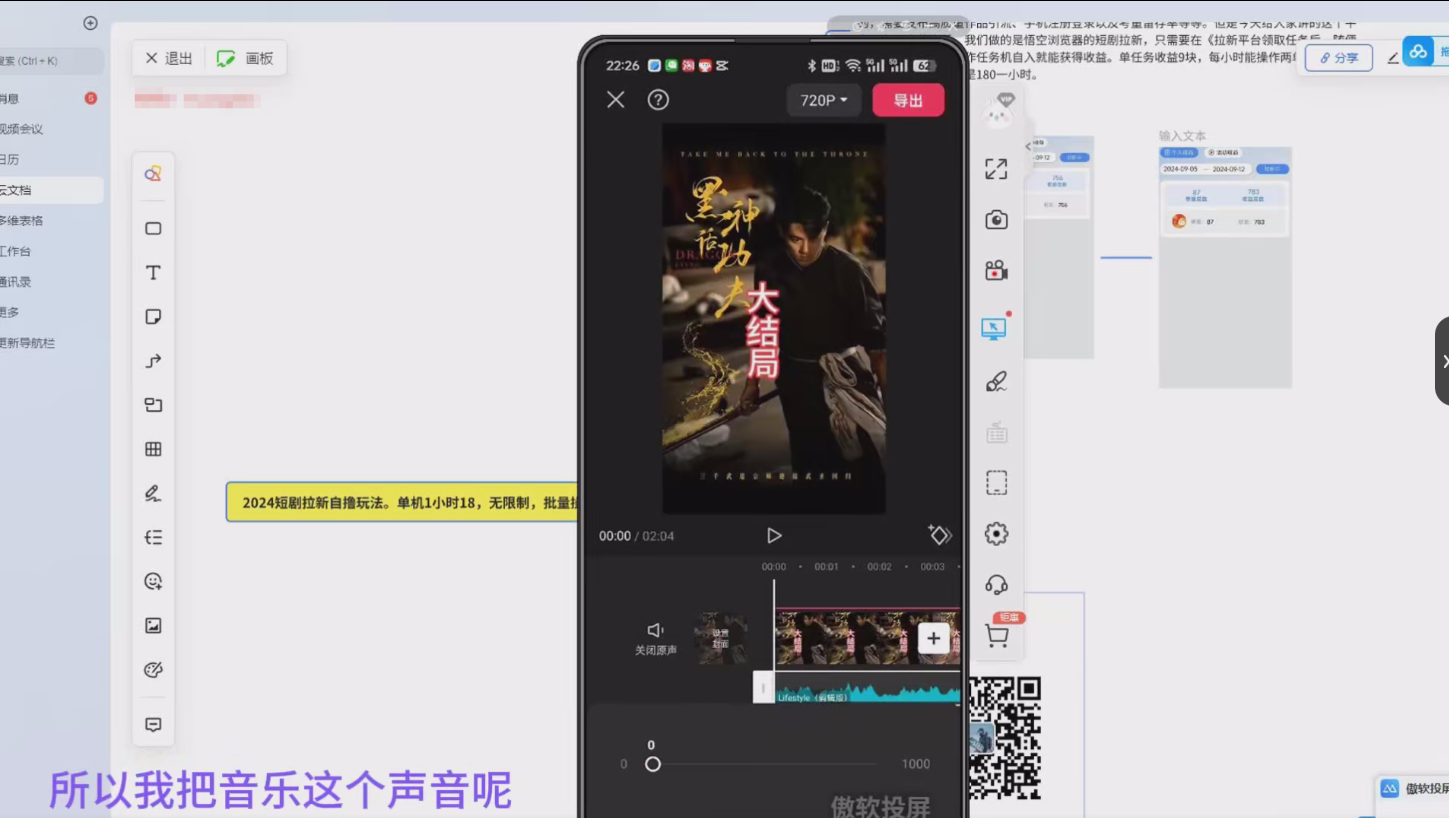Click the dashed tablet frame icon
This screenshot has width=1449, height=818.
click(996, 483)
